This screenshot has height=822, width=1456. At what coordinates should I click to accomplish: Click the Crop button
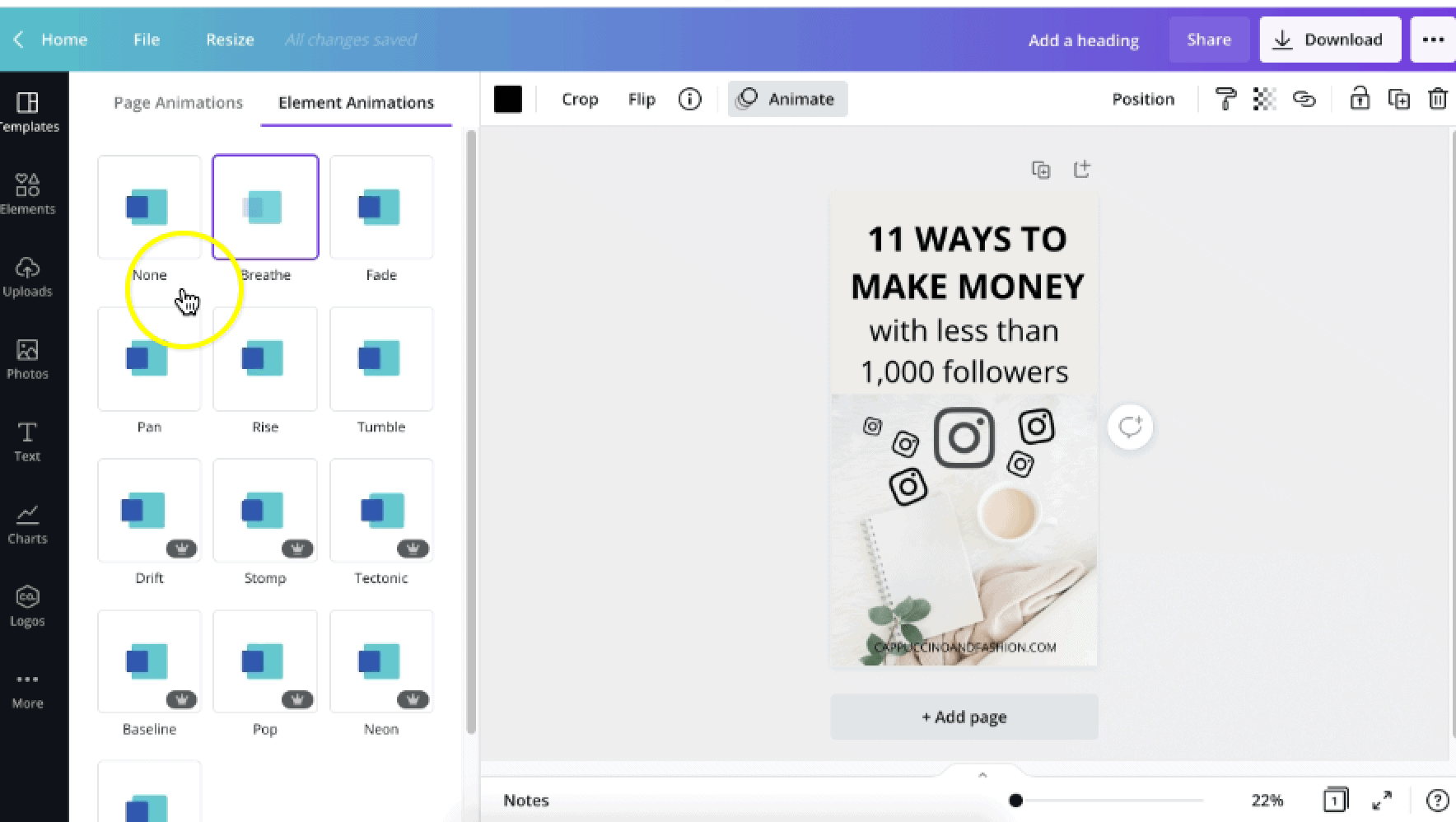pos(580,100)
